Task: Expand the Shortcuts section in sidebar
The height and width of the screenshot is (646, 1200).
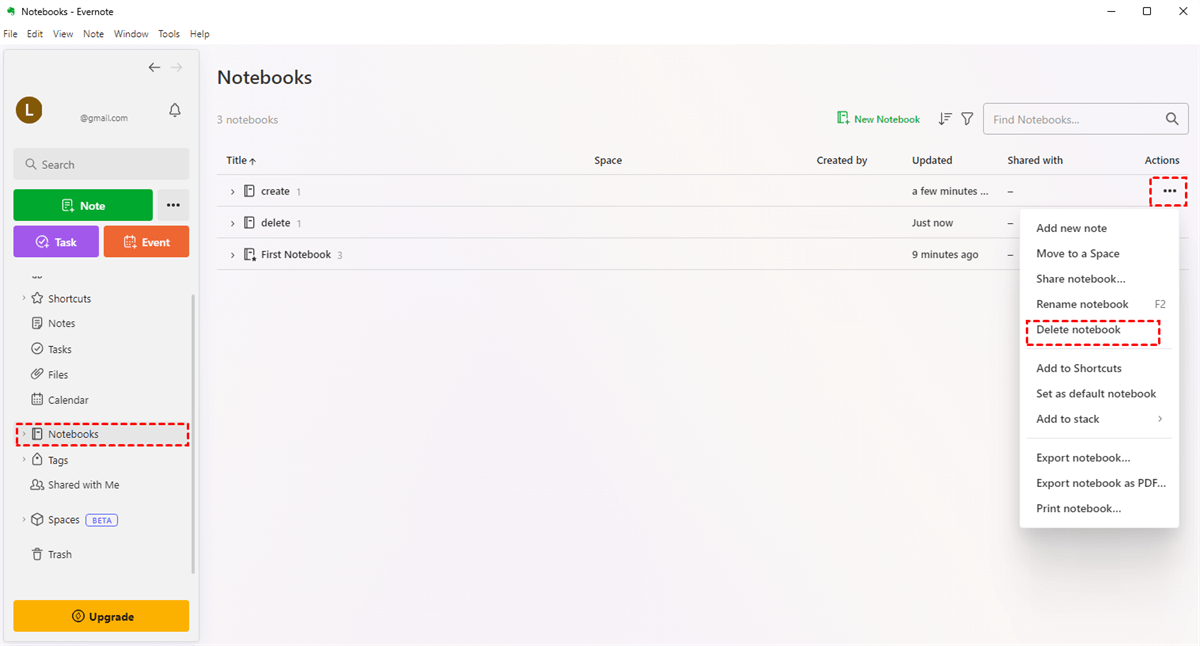Action: point(24,298)
